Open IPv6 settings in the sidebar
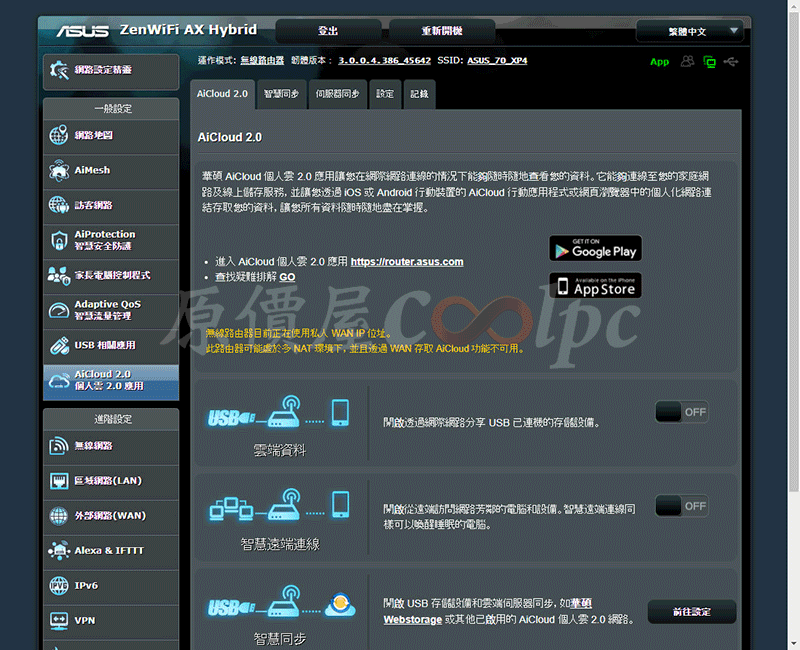Viewport: 800px width, 650px height. click(x=111, y=586)
